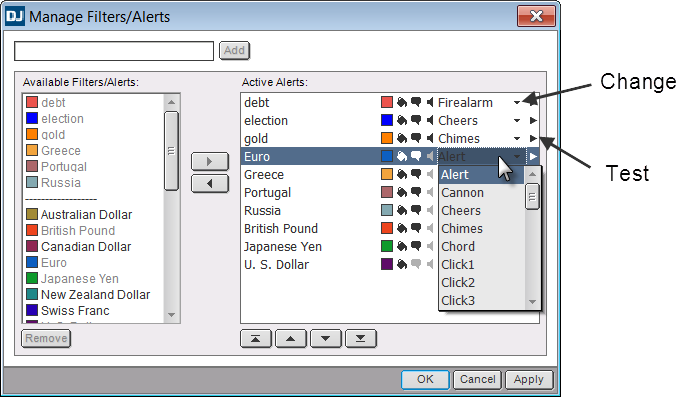Toggle highlight icon for gold alert
This screenshot has height=397, width=677.
point(402,138)
